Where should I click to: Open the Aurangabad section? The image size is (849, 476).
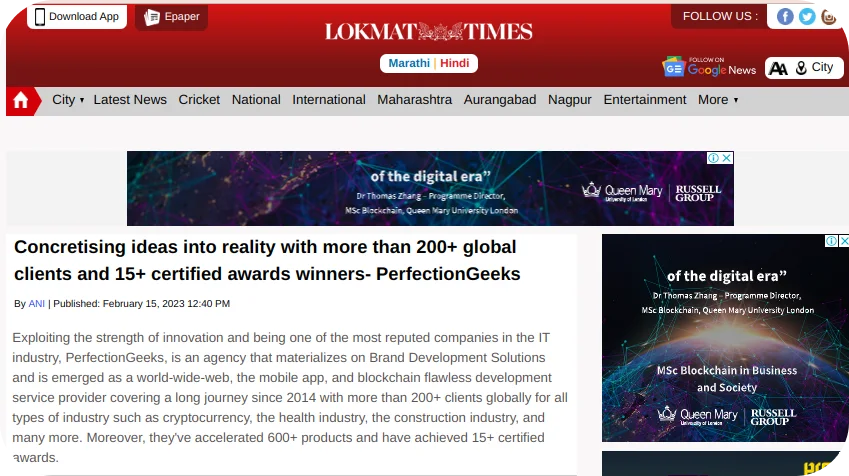click(x=500, y=100)
